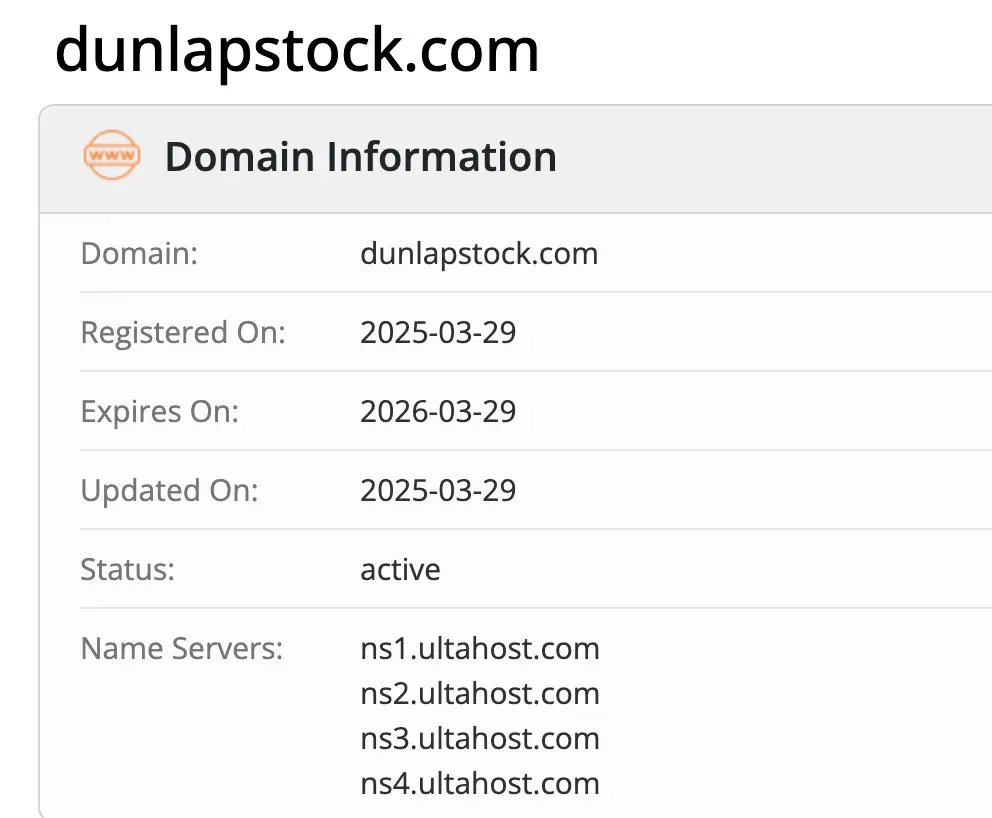992x818 pixels.
Task: Click the Registered On: label
Action: pyautogui.click(x=184, y=333)
